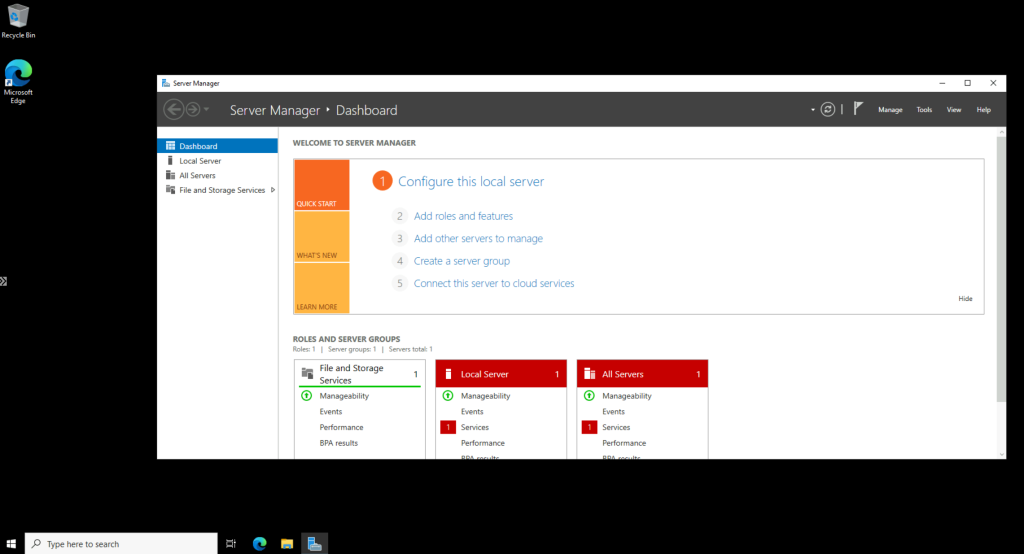Open File Explorer from the taskbar

[x=287, y=544]
